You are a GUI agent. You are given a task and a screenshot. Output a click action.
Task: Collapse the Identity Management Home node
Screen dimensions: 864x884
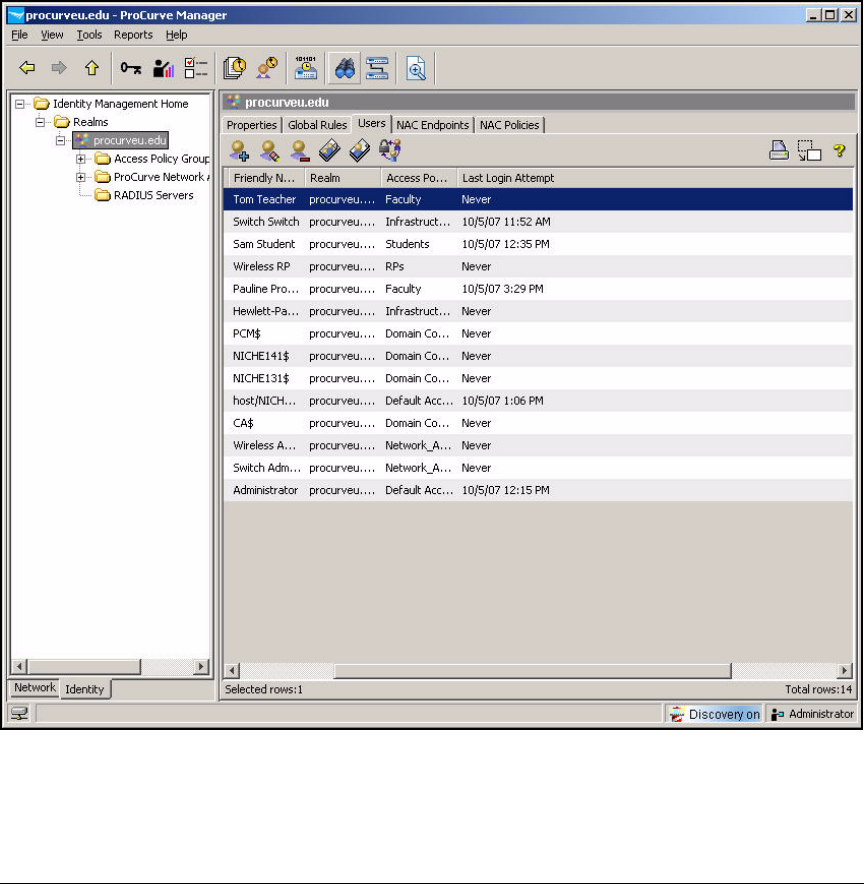click(20, 104)
